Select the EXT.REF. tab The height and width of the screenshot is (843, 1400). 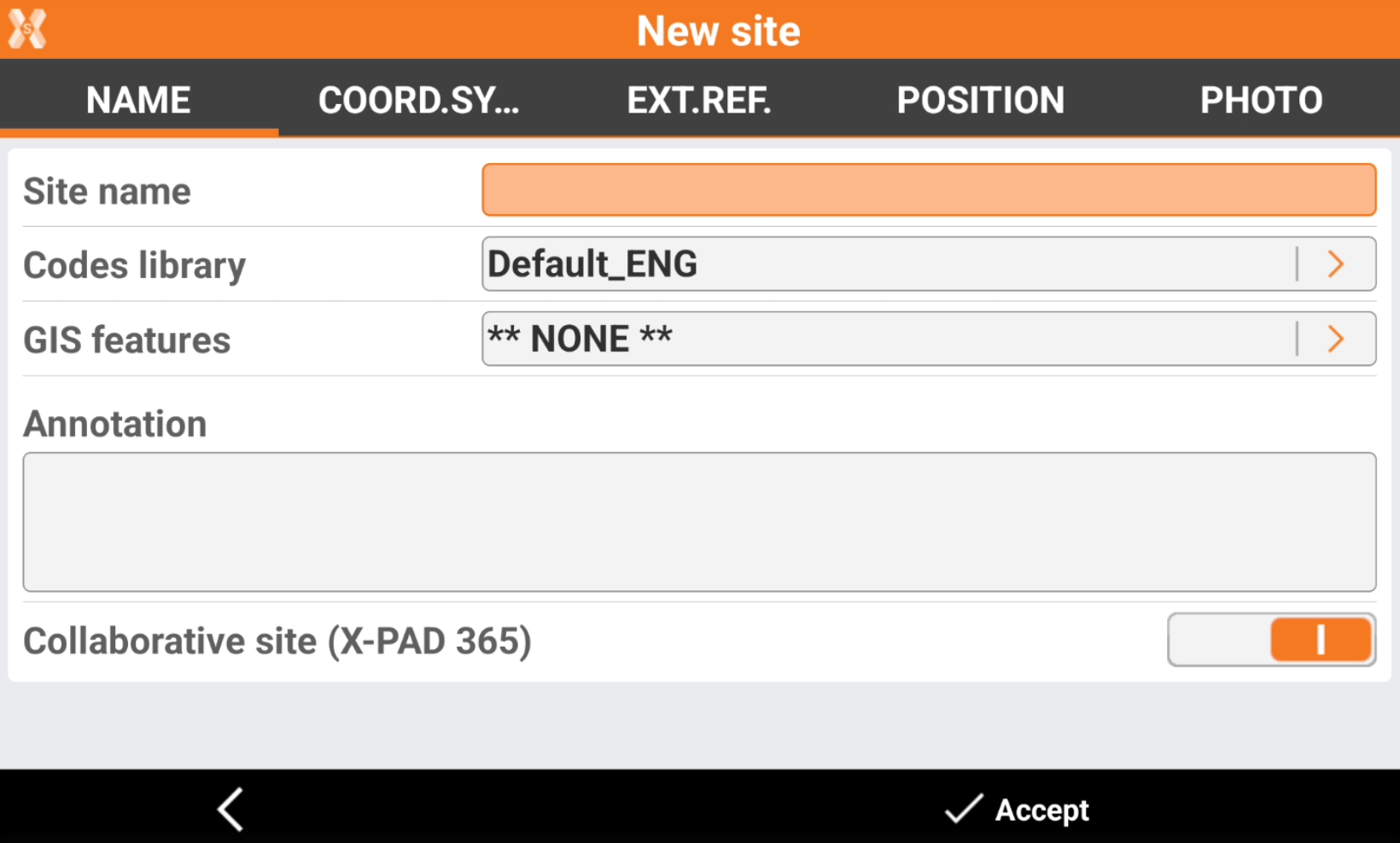[699, 100]
